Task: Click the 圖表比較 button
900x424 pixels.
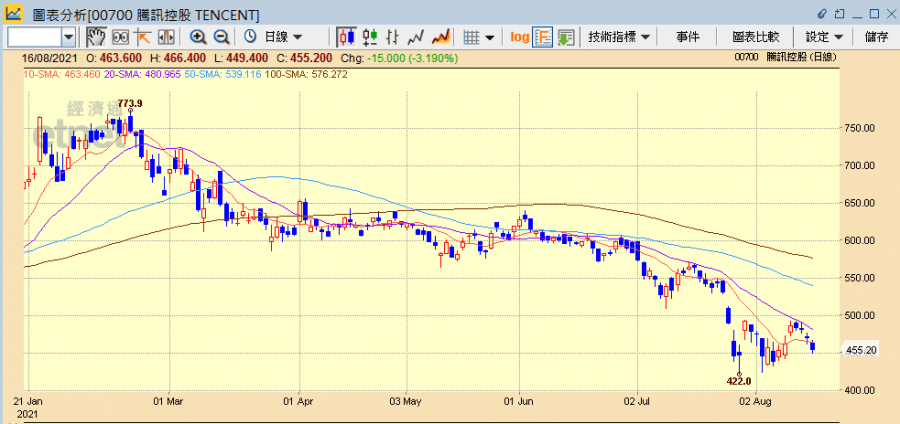Action: [x=755, y=36]
